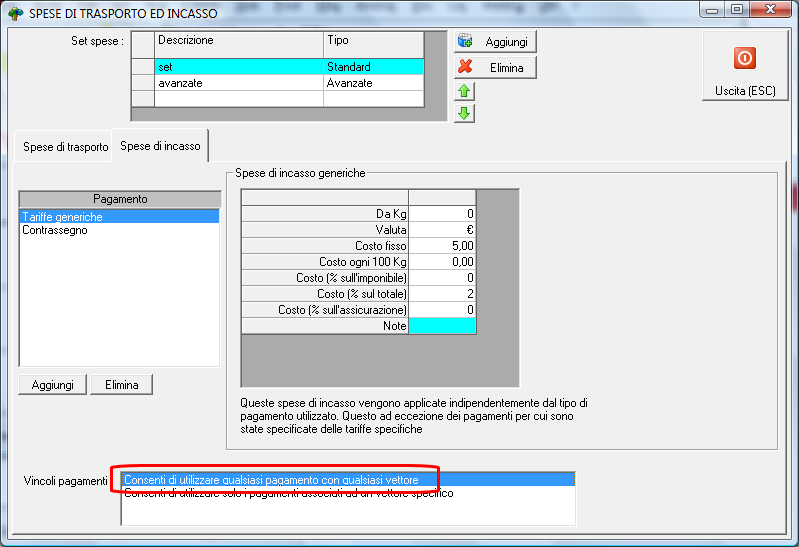This screenshot has height=547, width=799.
Task: Minimize the window from the title bar
Action: pyautogui.click(x=712, y=9)
